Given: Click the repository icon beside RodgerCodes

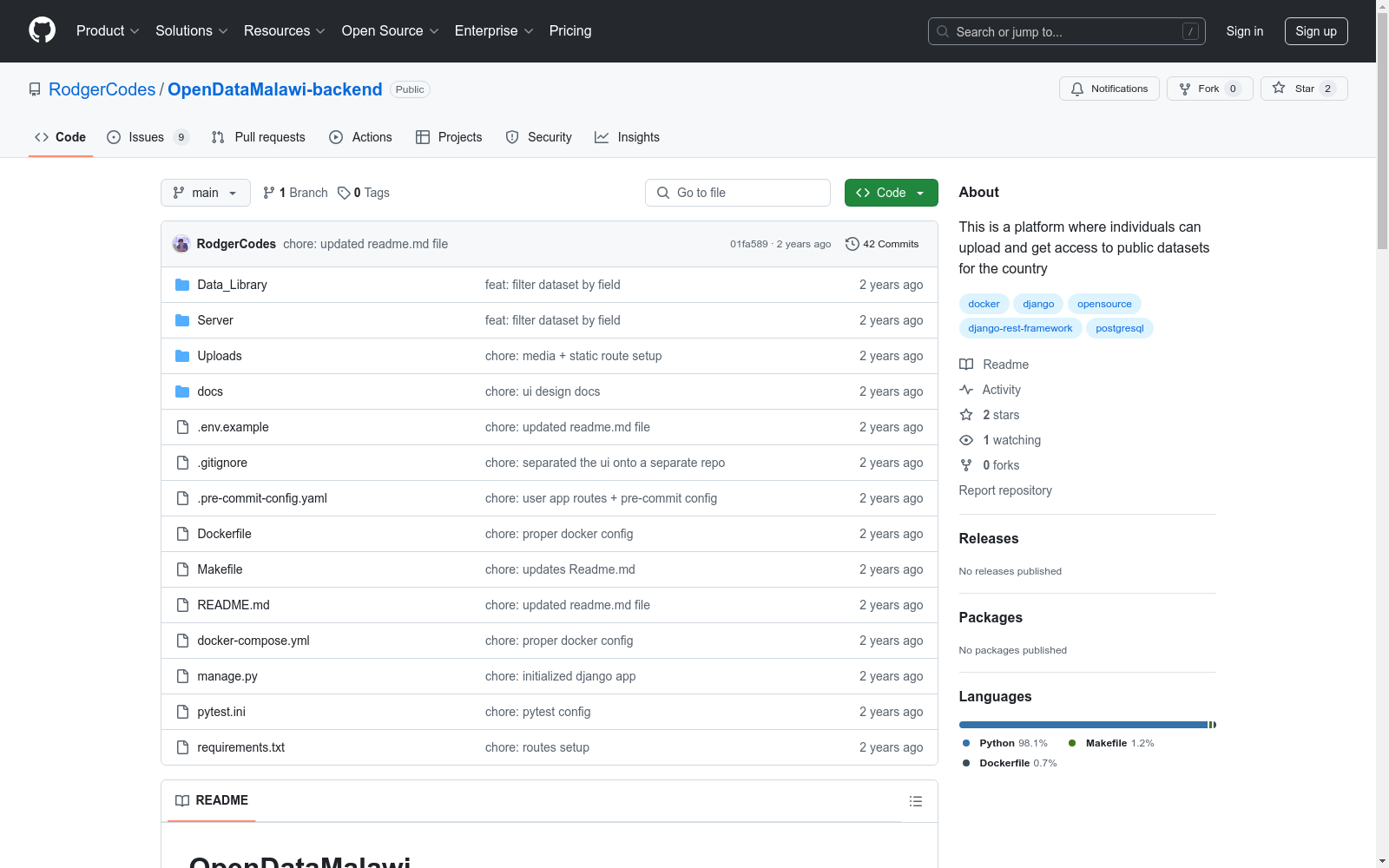Looking at the screenshot, I should coord(35,89).
